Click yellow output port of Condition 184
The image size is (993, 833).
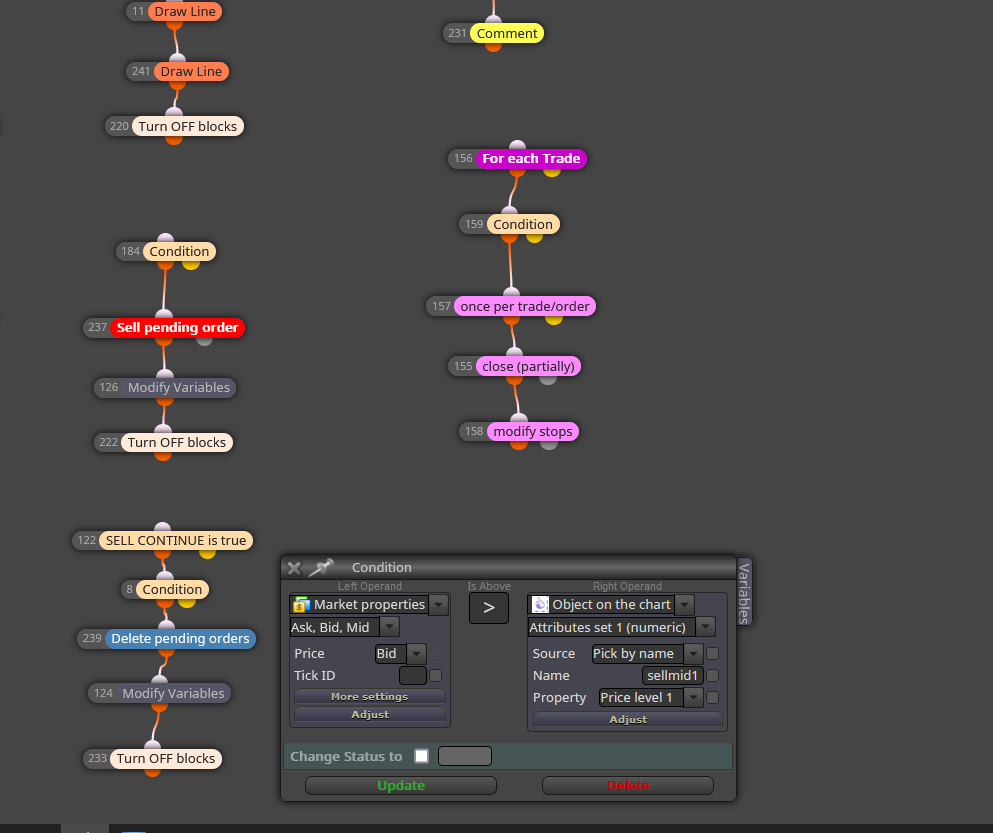191,264
